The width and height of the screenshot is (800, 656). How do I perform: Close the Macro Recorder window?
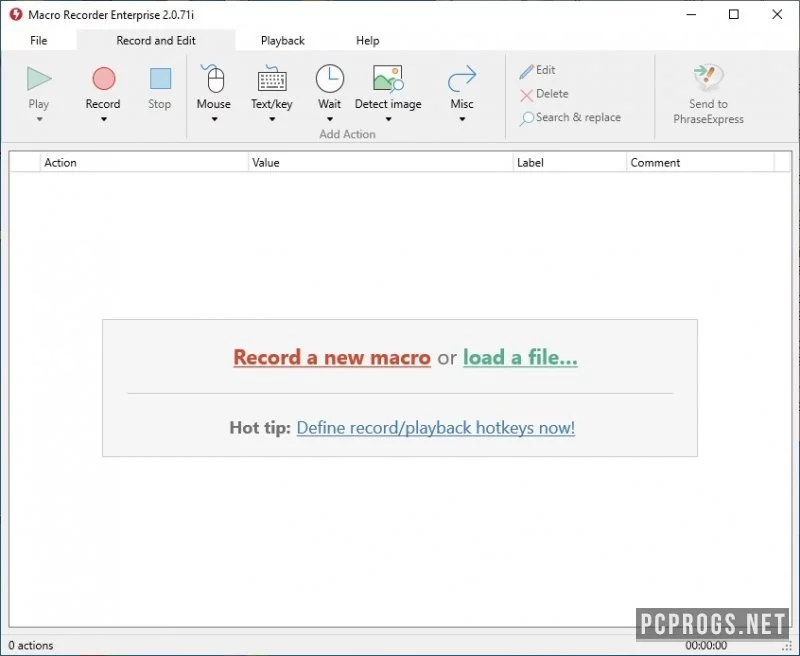[x=777, y=14]
